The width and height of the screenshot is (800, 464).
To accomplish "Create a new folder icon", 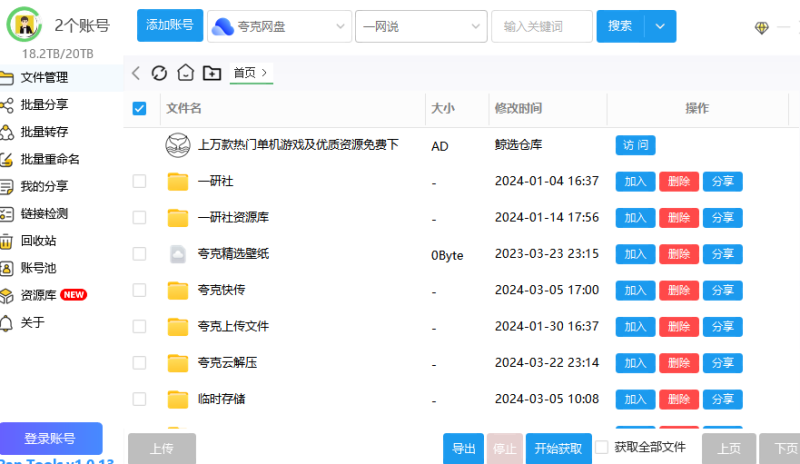I will pos(212,73).
